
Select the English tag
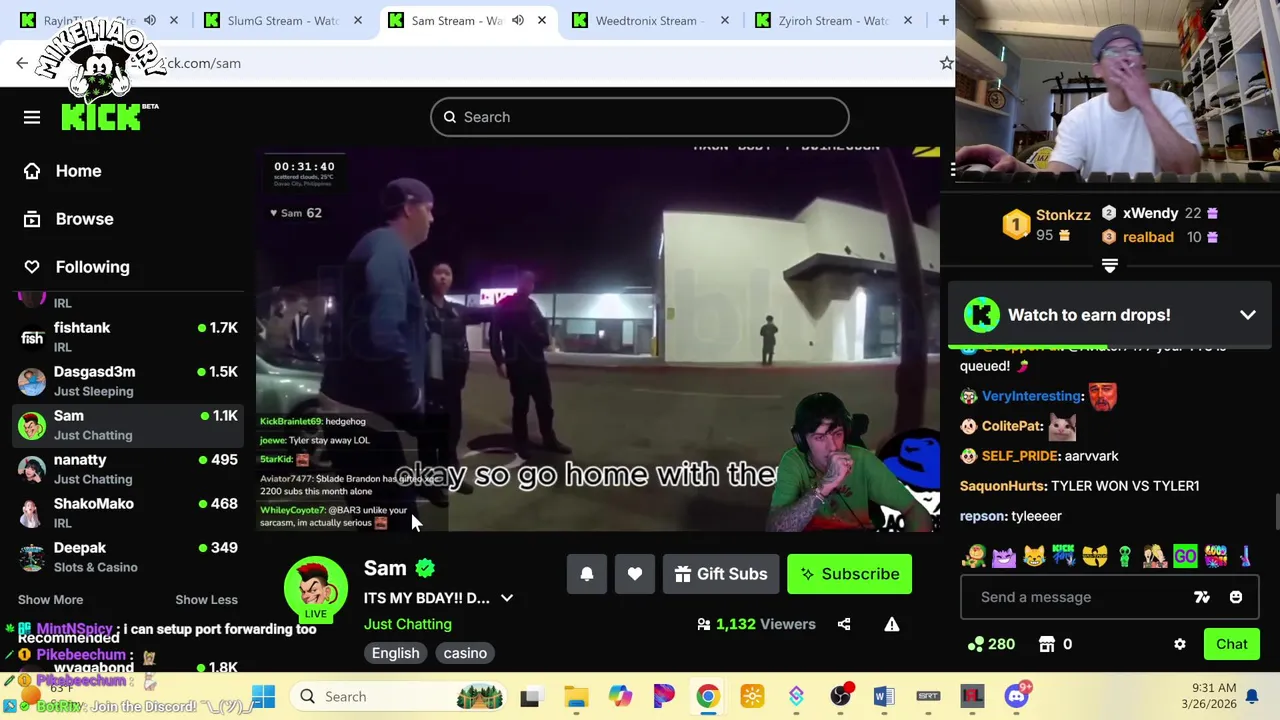[x=396, y=653]
